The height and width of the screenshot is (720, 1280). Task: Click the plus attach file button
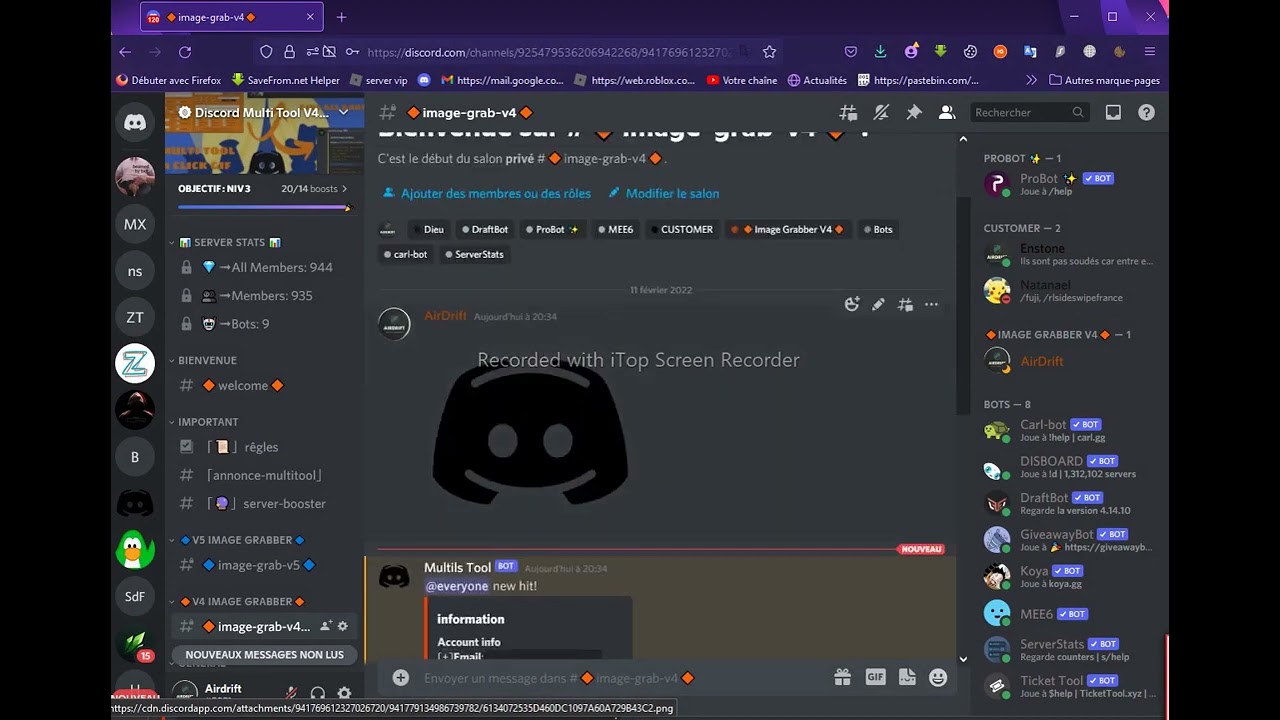400,678
